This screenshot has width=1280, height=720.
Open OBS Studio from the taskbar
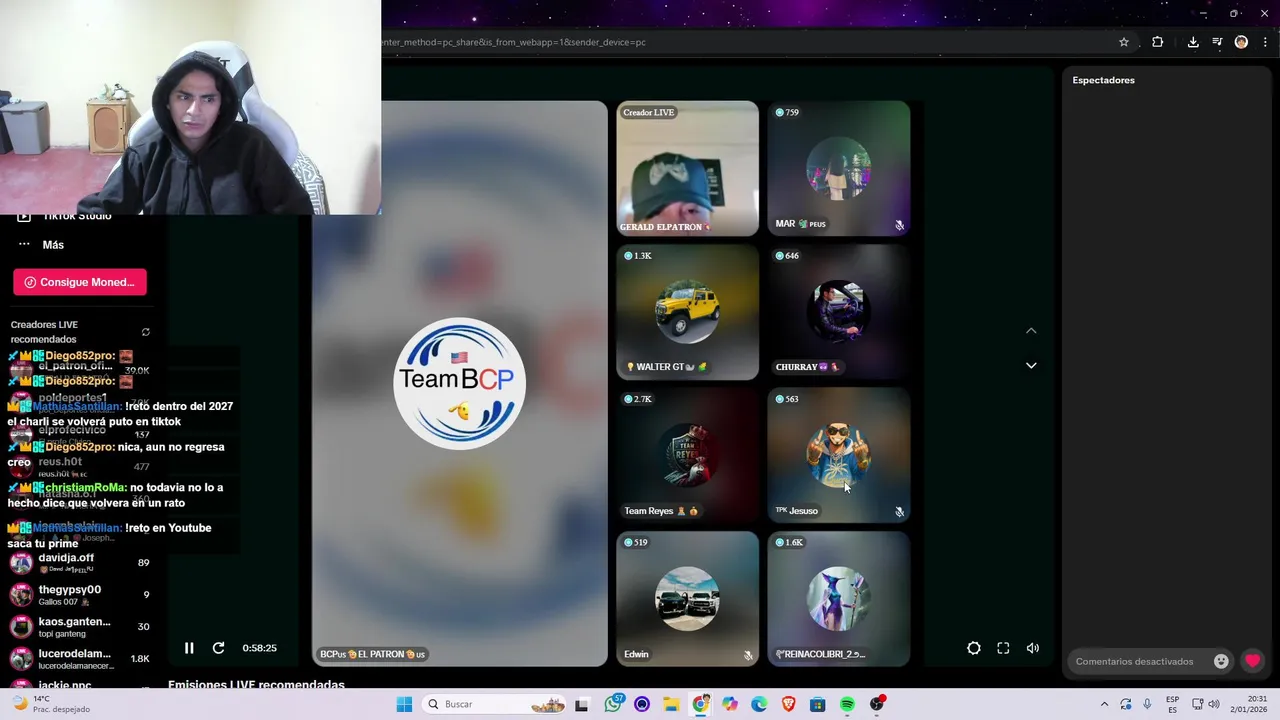coord(877,704)
